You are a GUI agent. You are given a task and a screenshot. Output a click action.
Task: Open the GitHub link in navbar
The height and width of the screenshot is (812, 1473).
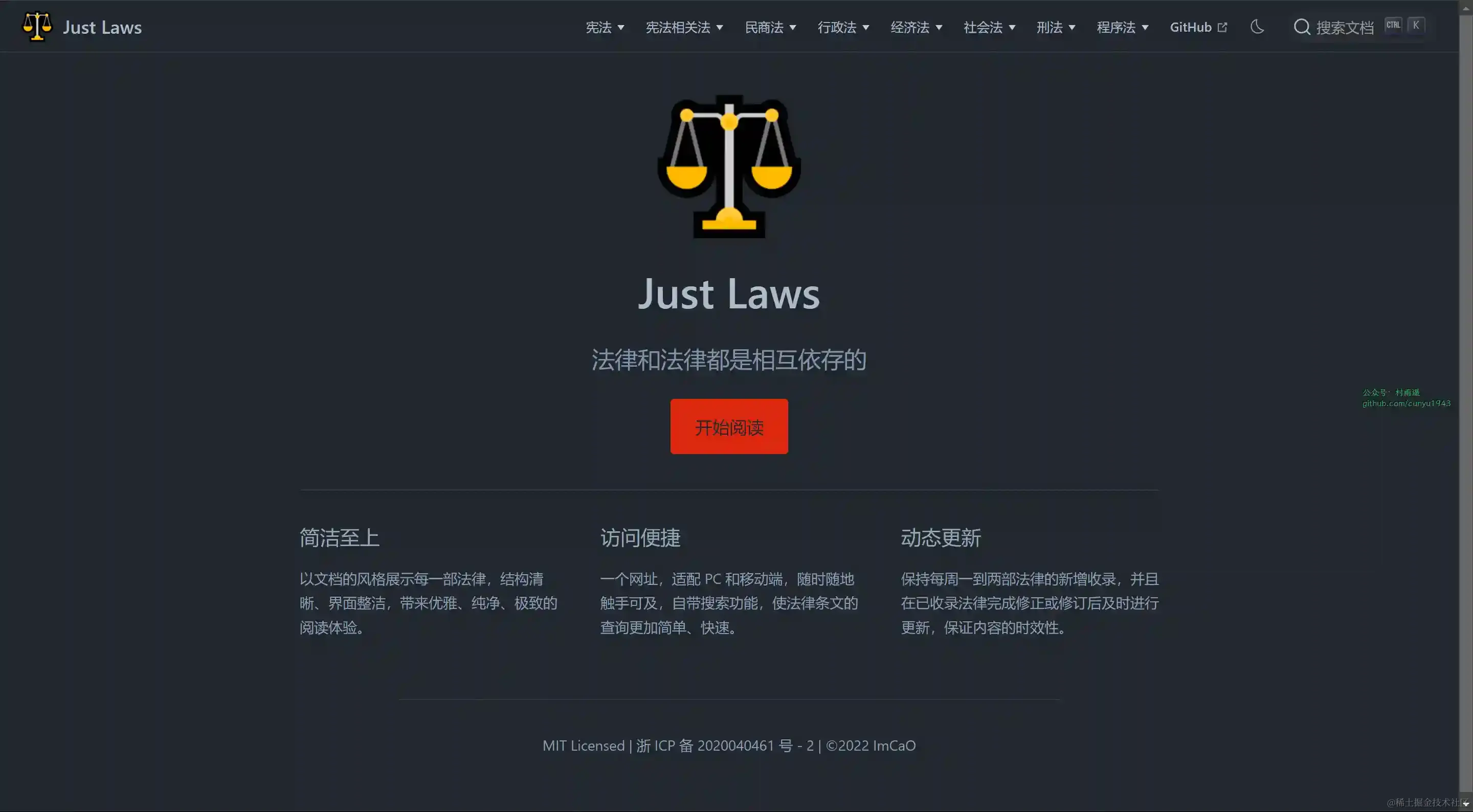tap(1191, 28)
